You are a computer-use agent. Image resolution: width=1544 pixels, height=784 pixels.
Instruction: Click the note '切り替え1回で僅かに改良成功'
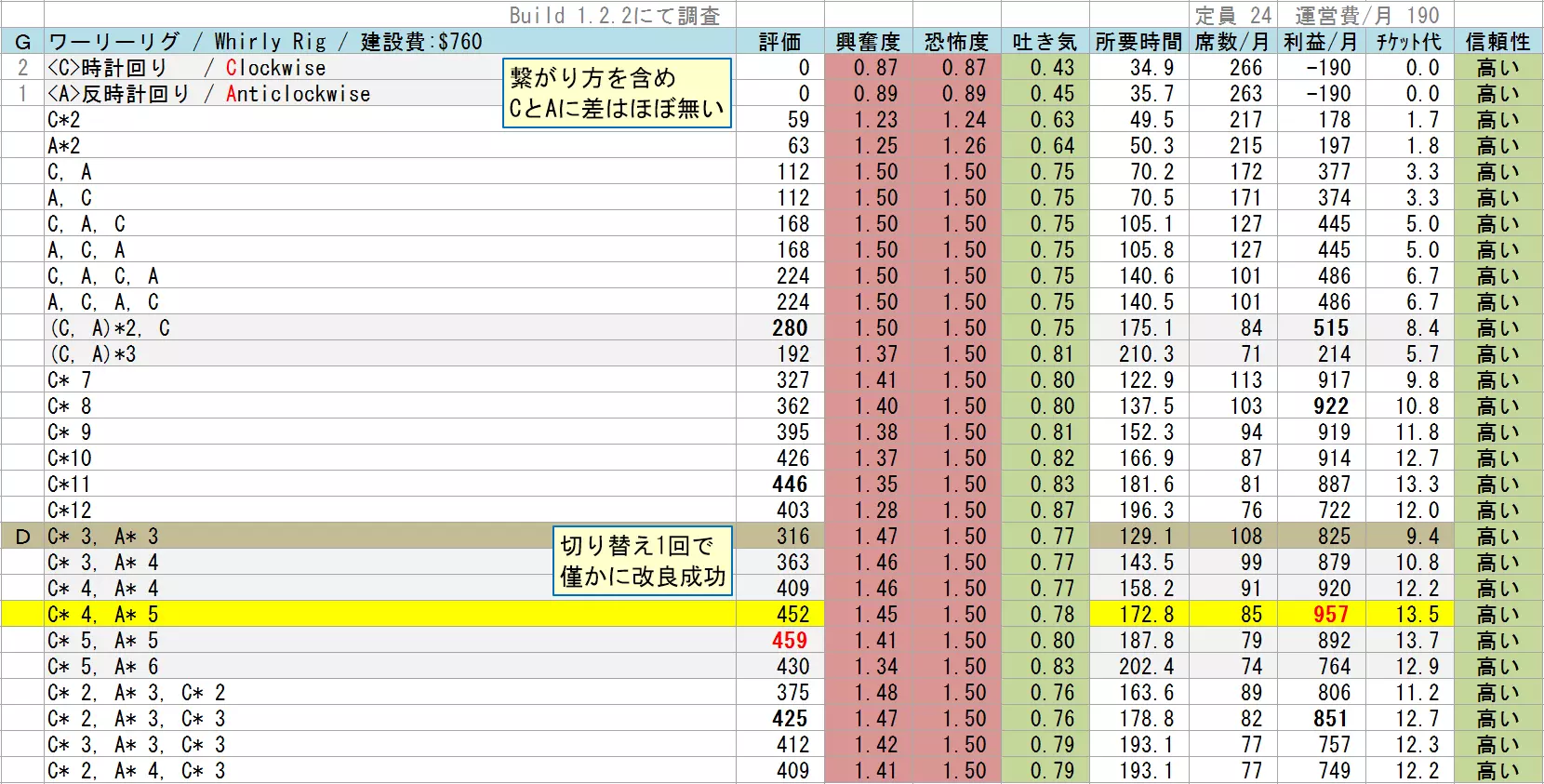tap(643, 561)
